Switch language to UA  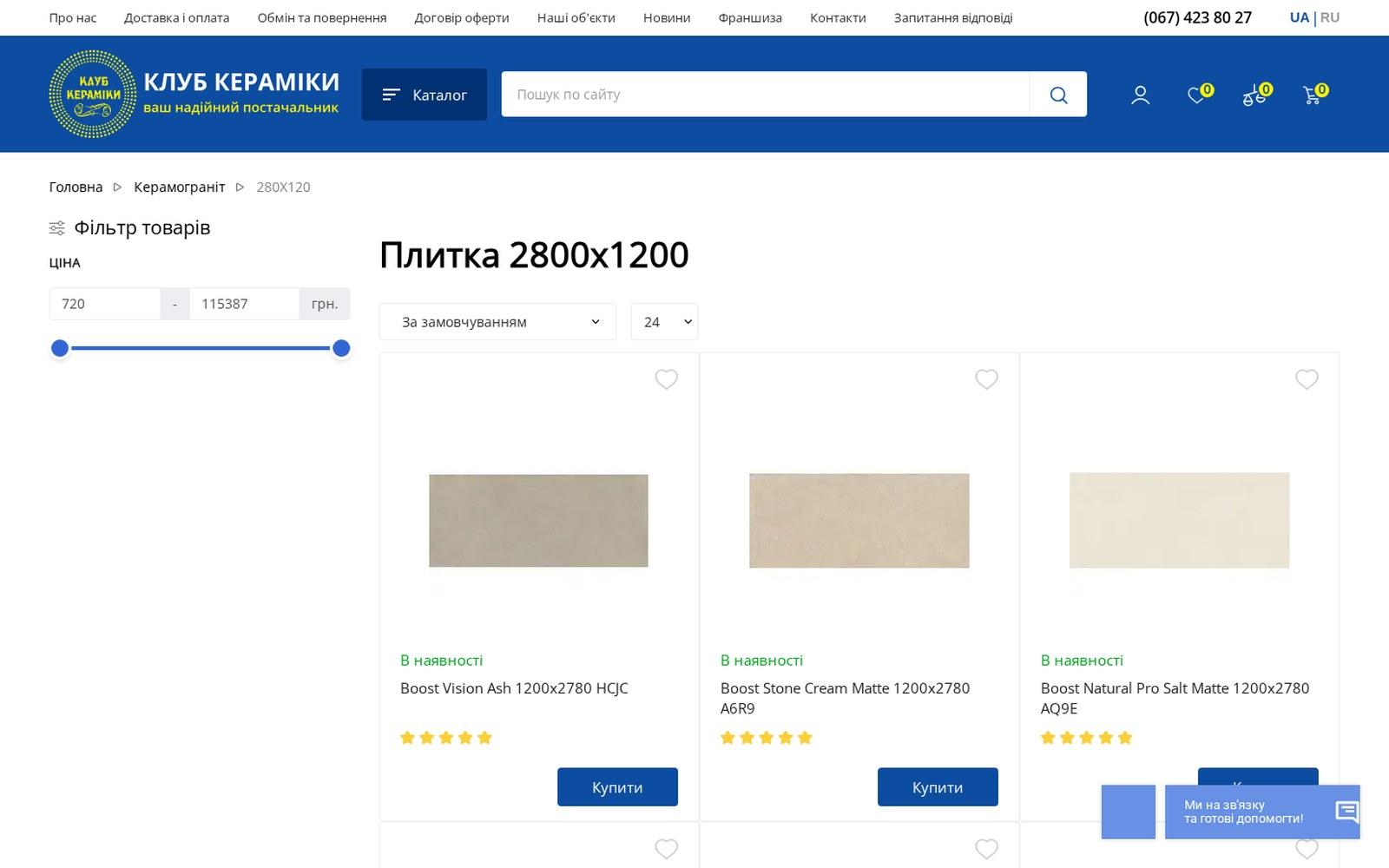[1299, 17]
